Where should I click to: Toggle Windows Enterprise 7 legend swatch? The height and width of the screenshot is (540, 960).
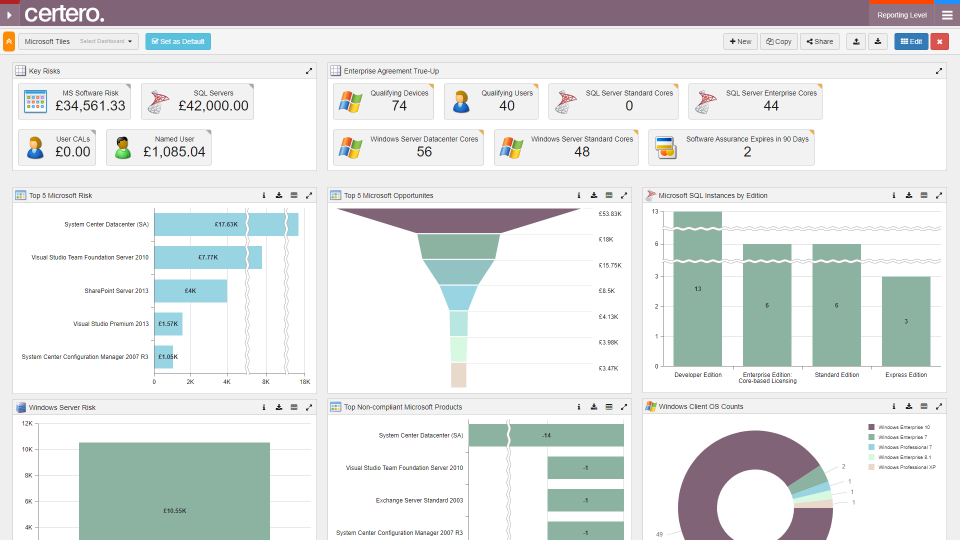(x=871, y=437)
